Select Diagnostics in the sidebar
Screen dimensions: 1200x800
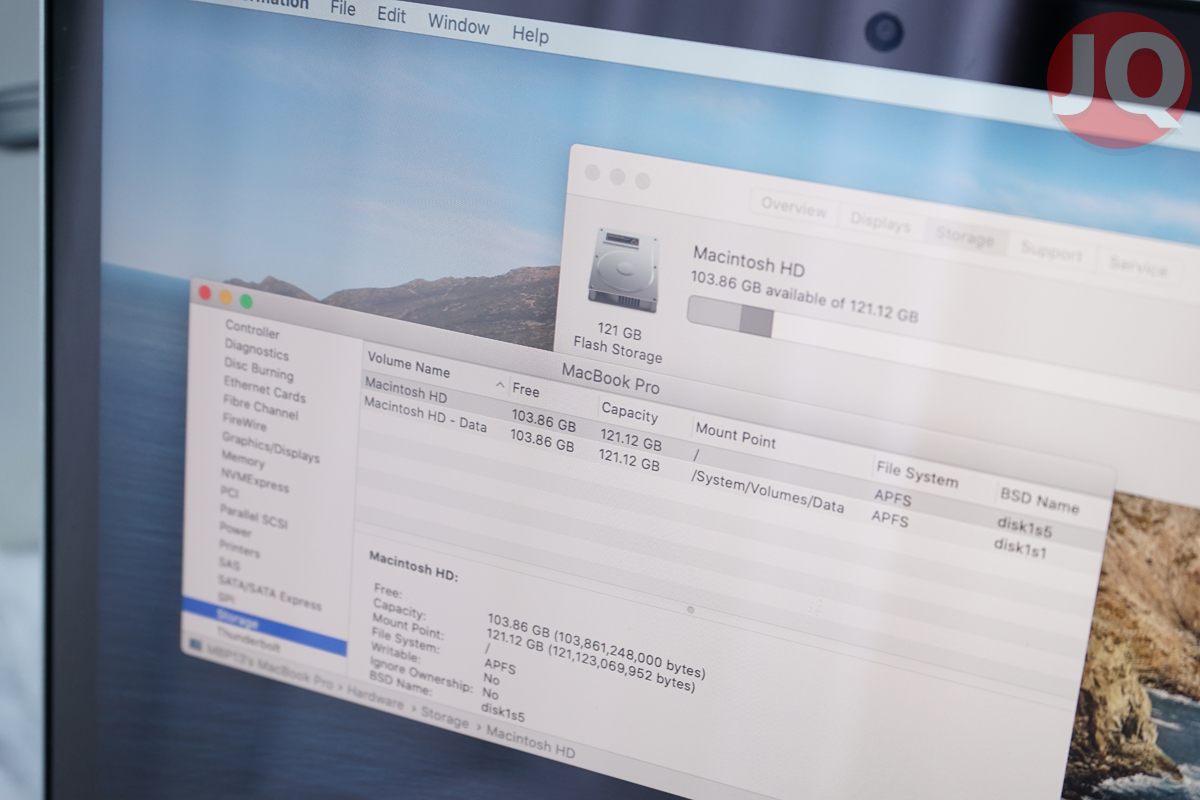256,351
